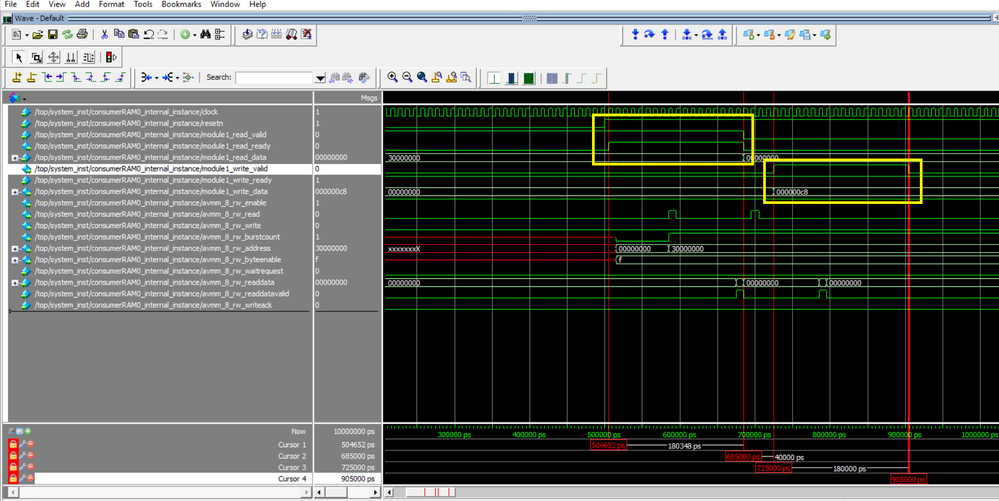The height and width of the screenshot is (501, 999).
Task: Toggle the lock on Cursor 3
Action: [13, 467]
